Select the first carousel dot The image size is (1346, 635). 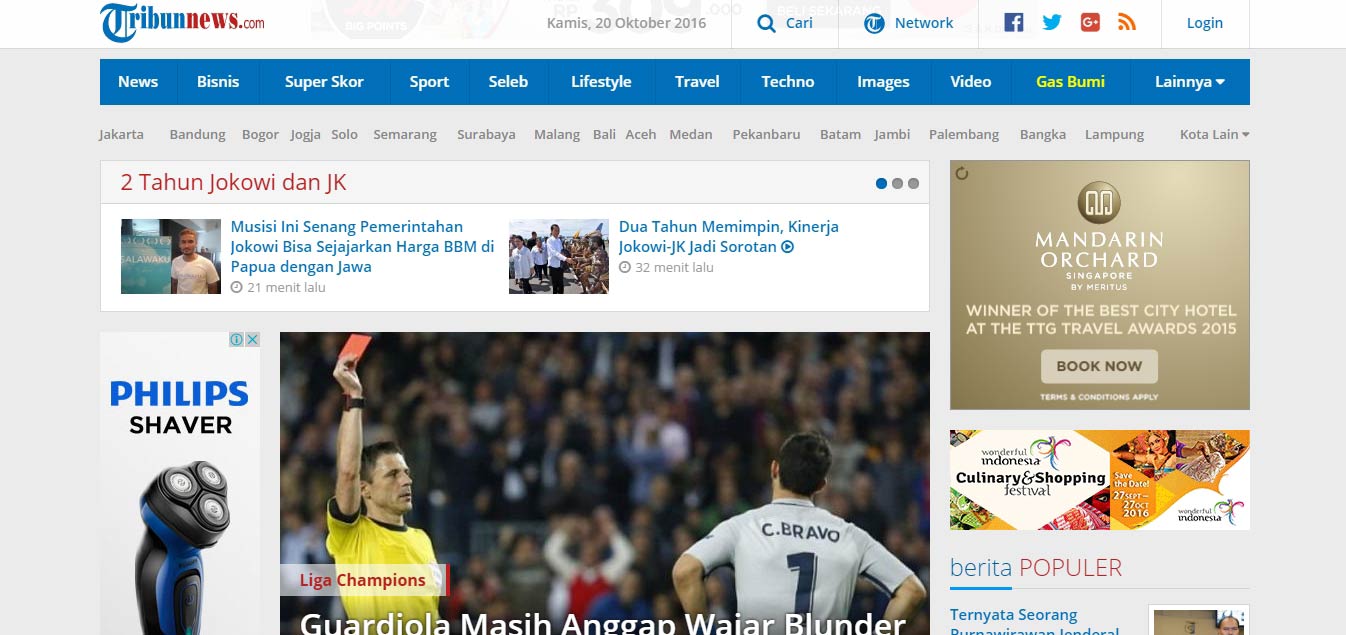881,183
